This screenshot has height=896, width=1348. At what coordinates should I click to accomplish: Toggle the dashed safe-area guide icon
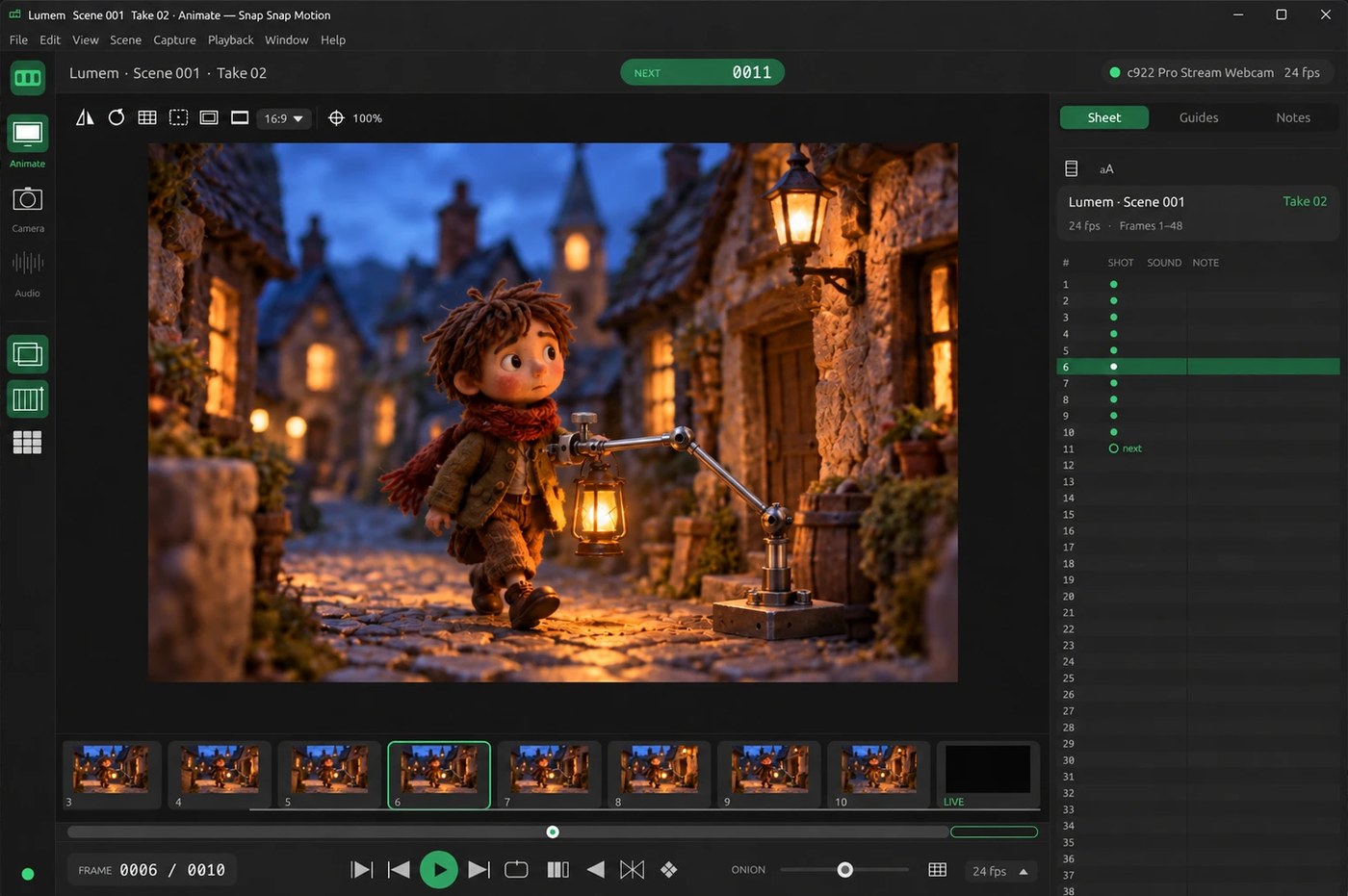pyautogui.click(x=178, y=117)
